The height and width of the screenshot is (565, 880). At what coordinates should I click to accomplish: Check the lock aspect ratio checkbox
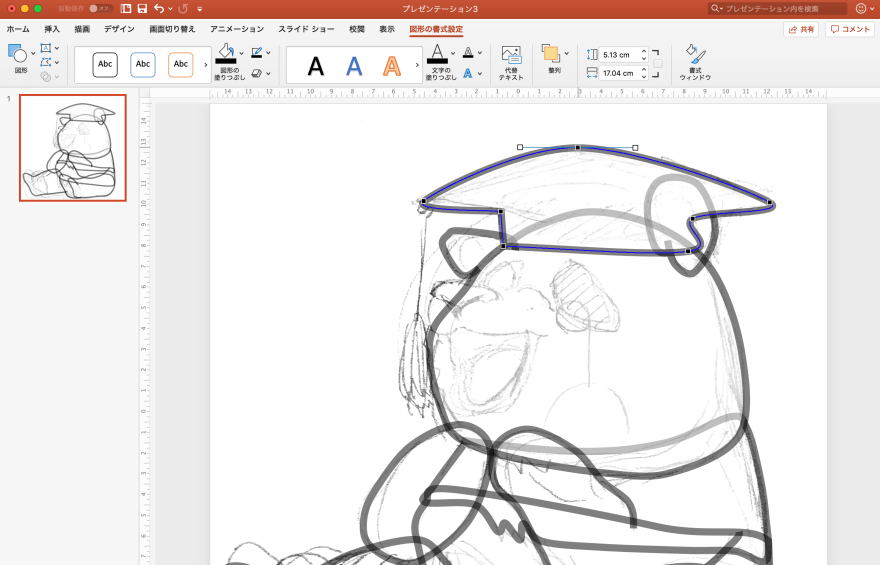[657, 63]
